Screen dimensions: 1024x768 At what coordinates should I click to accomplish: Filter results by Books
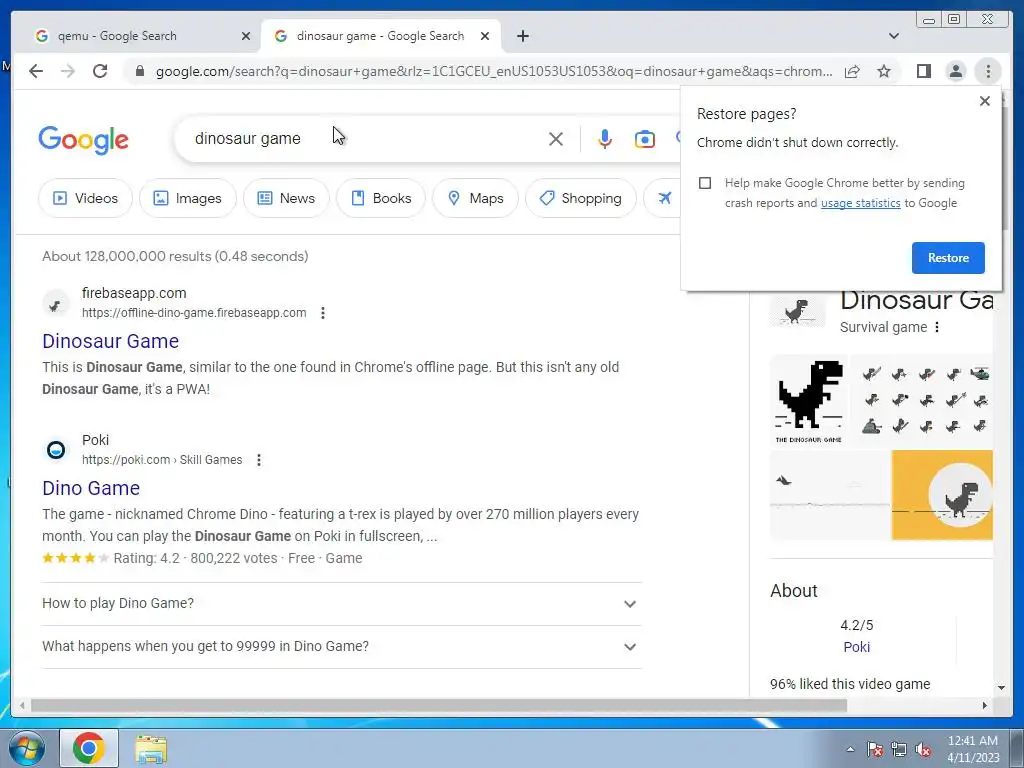[x=381, y=199]
